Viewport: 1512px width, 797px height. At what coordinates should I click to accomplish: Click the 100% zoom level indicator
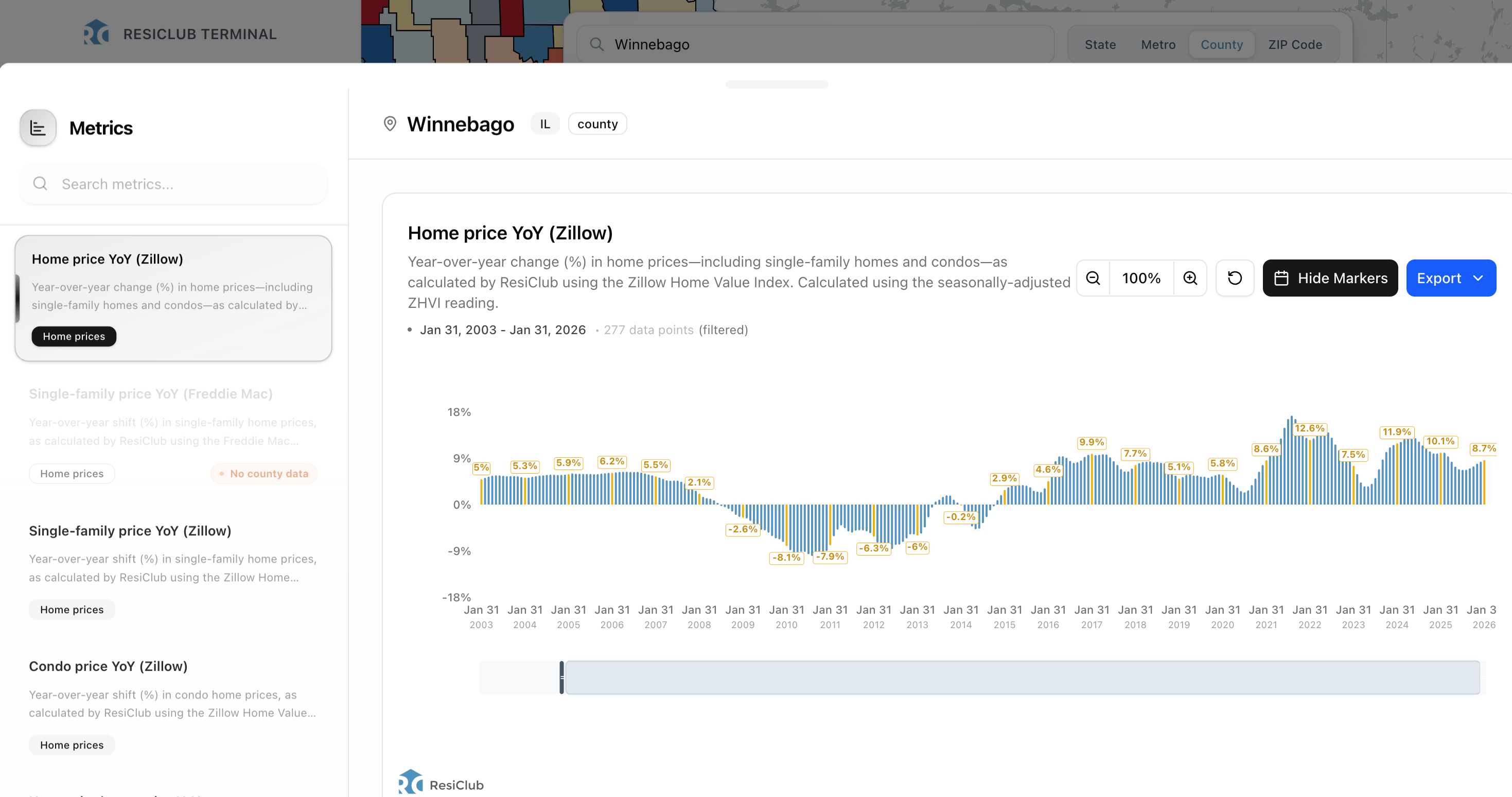click(x=1141, y=278)
